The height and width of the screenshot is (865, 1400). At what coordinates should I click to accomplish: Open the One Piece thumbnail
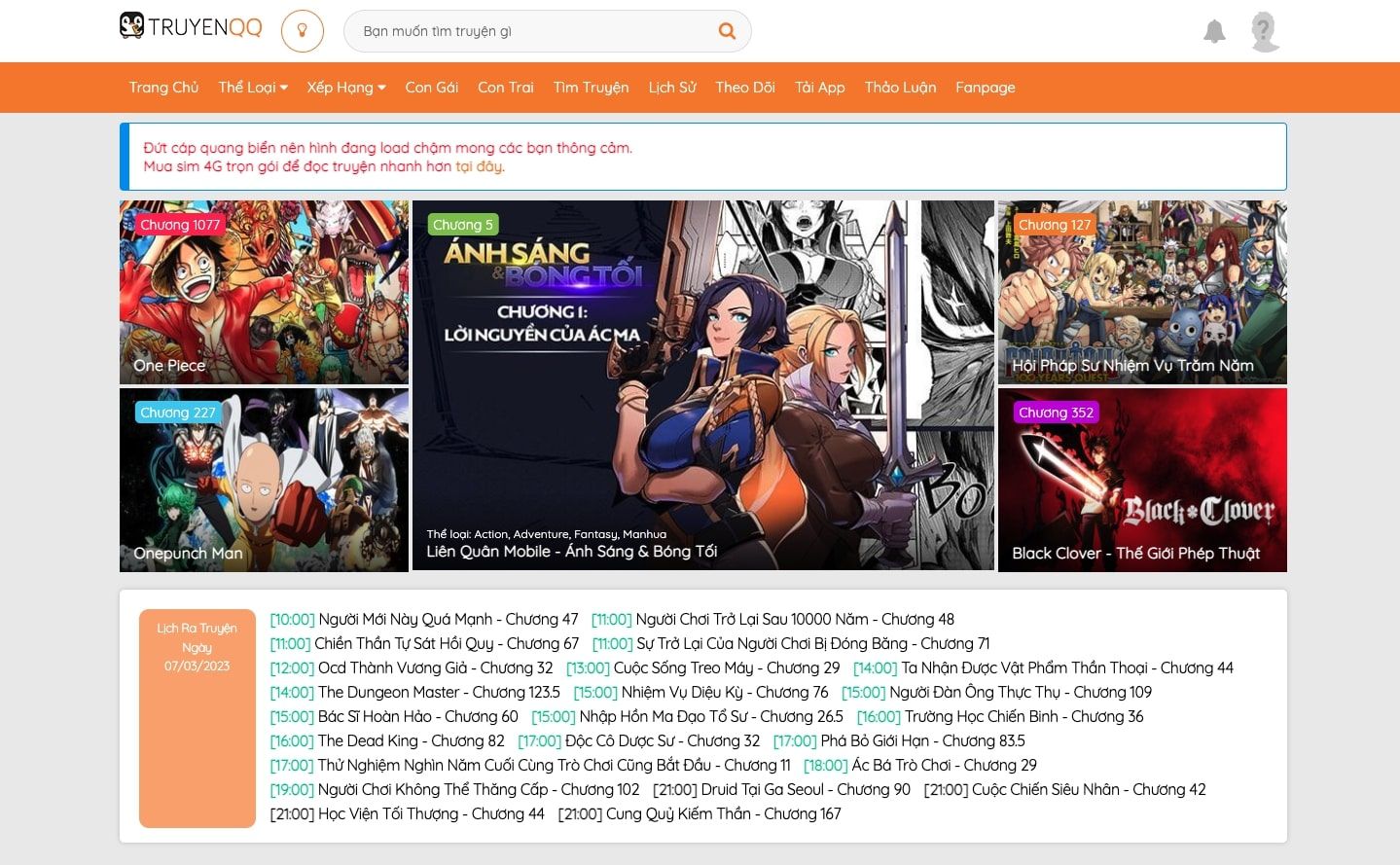pyautogui.click(x=264, y=292)
